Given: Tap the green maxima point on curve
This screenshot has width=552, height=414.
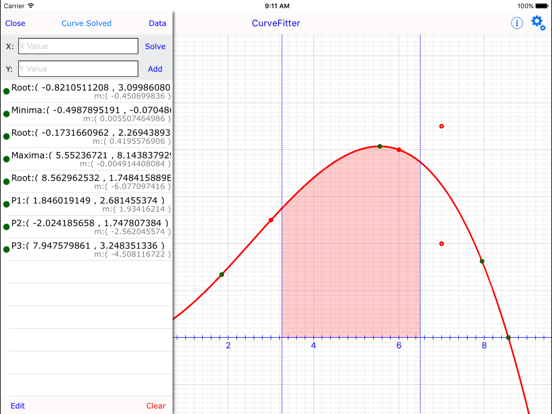Looking at the screenshot, I should (x=380, y=146).
